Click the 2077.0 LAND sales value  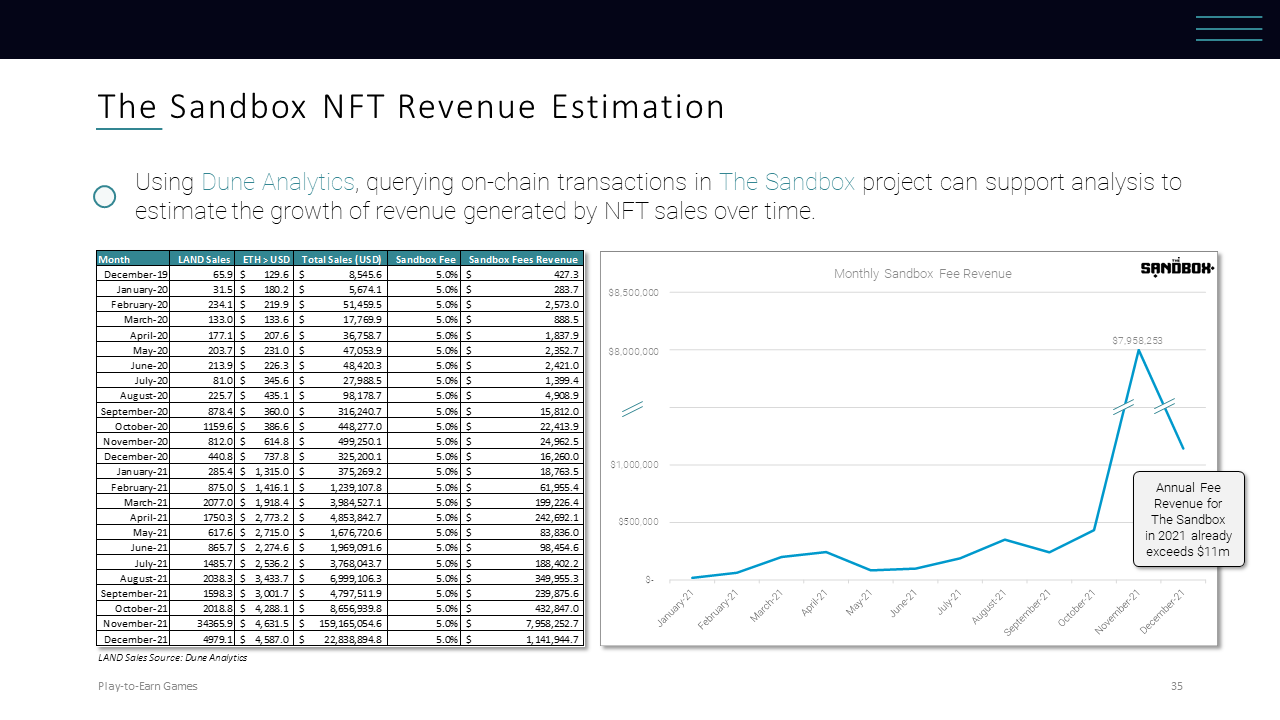[x=201, y=502]
